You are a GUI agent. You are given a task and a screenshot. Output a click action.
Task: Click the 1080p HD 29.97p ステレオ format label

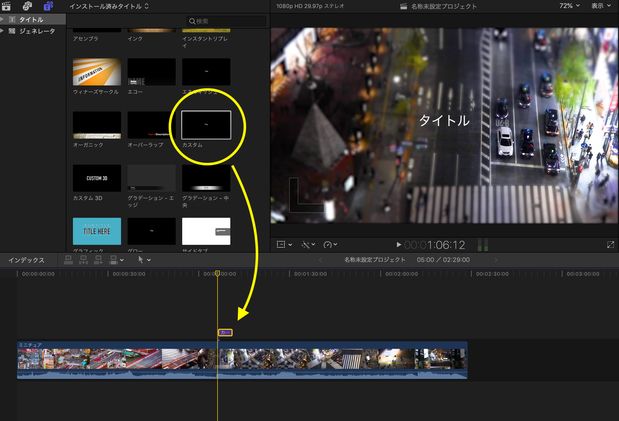tap(310, 6)
